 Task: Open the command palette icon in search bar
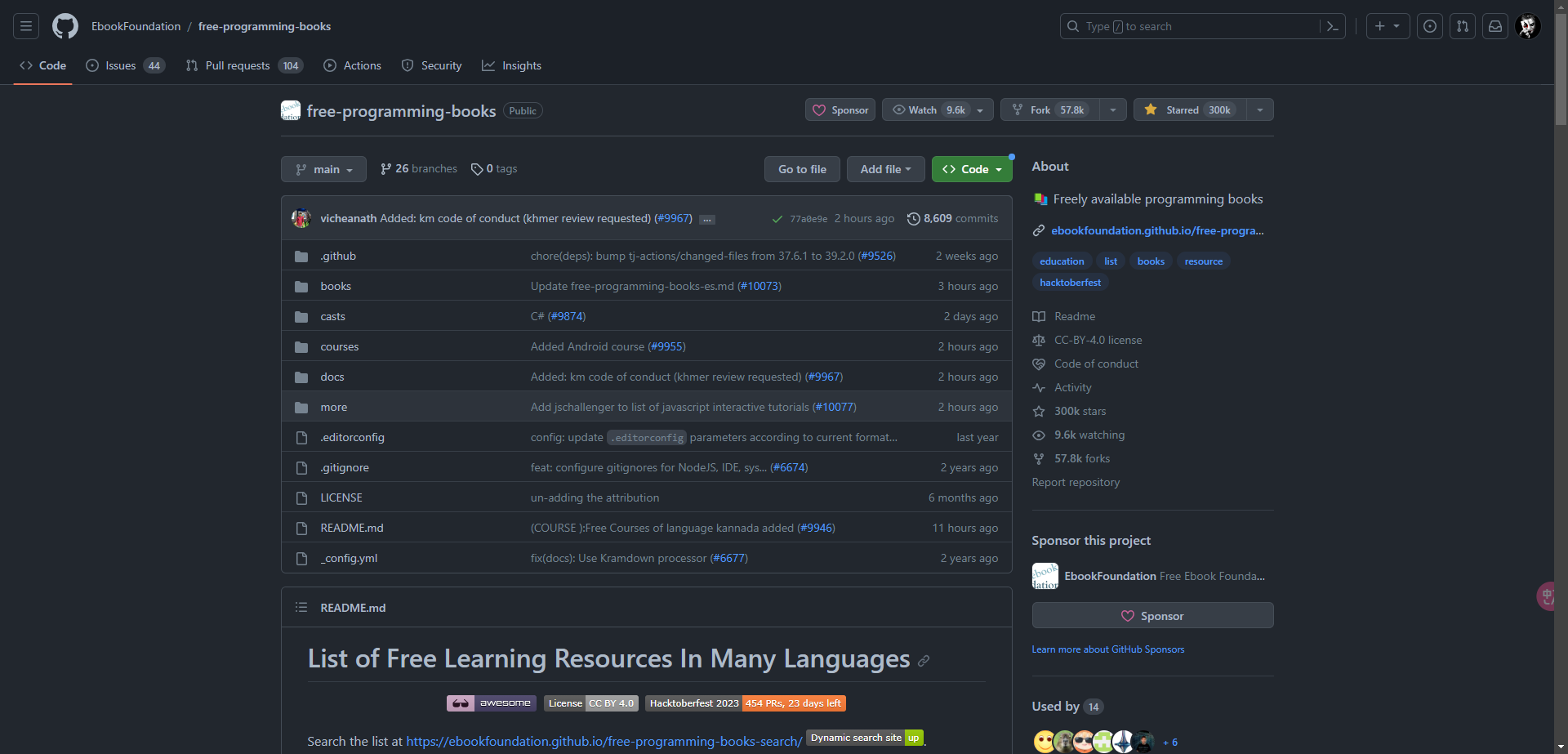pos(1331,25)
